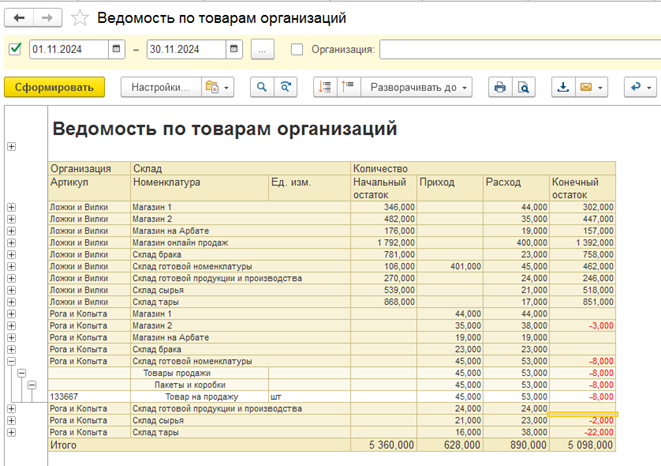The width and height of the screenshot is (661, 466).
Task: Expand Ложки и Вилки Склад брака row
Action: (x=11, y=255)
